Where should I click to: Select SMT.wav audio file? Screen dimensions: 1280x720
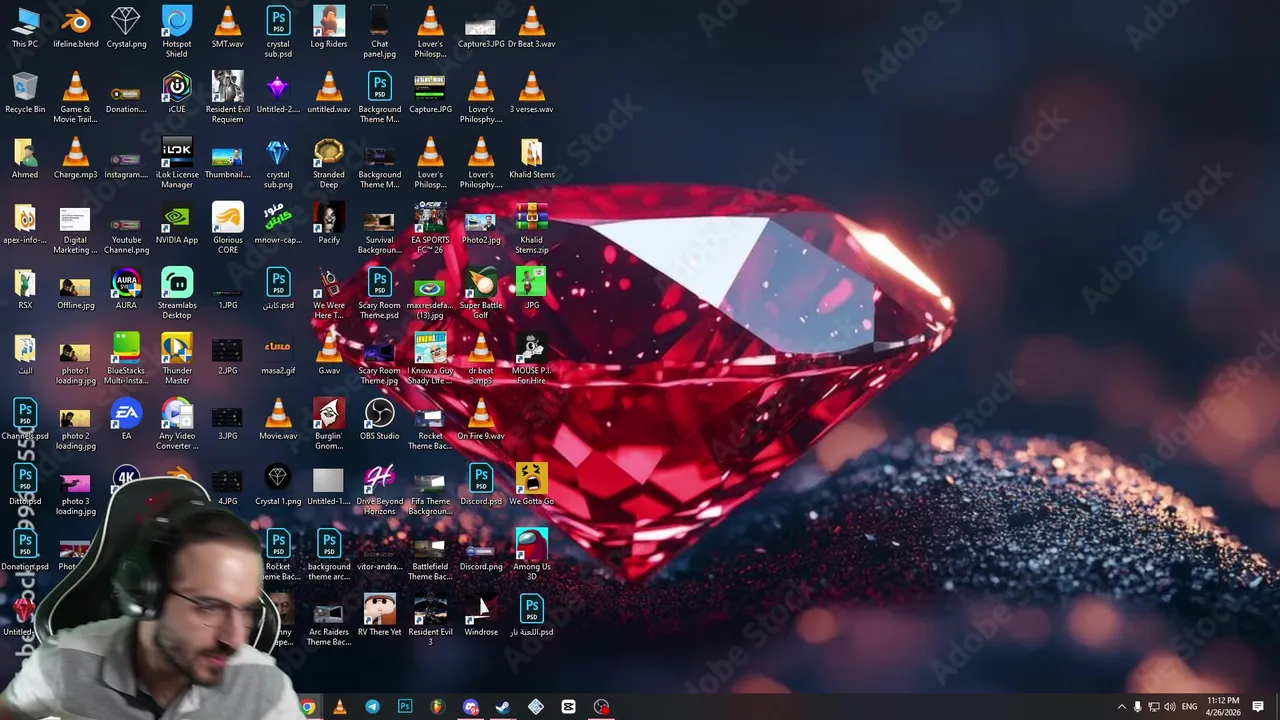coord(228,28)
